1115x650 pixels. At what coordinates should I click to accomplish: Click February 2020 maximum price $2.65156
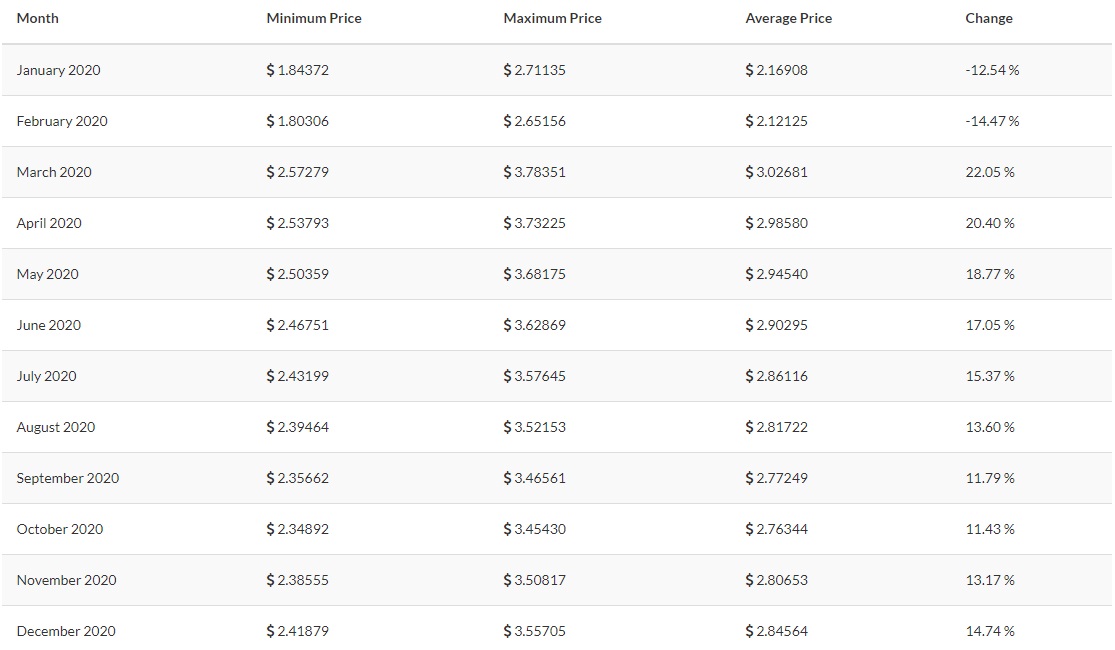534,121
